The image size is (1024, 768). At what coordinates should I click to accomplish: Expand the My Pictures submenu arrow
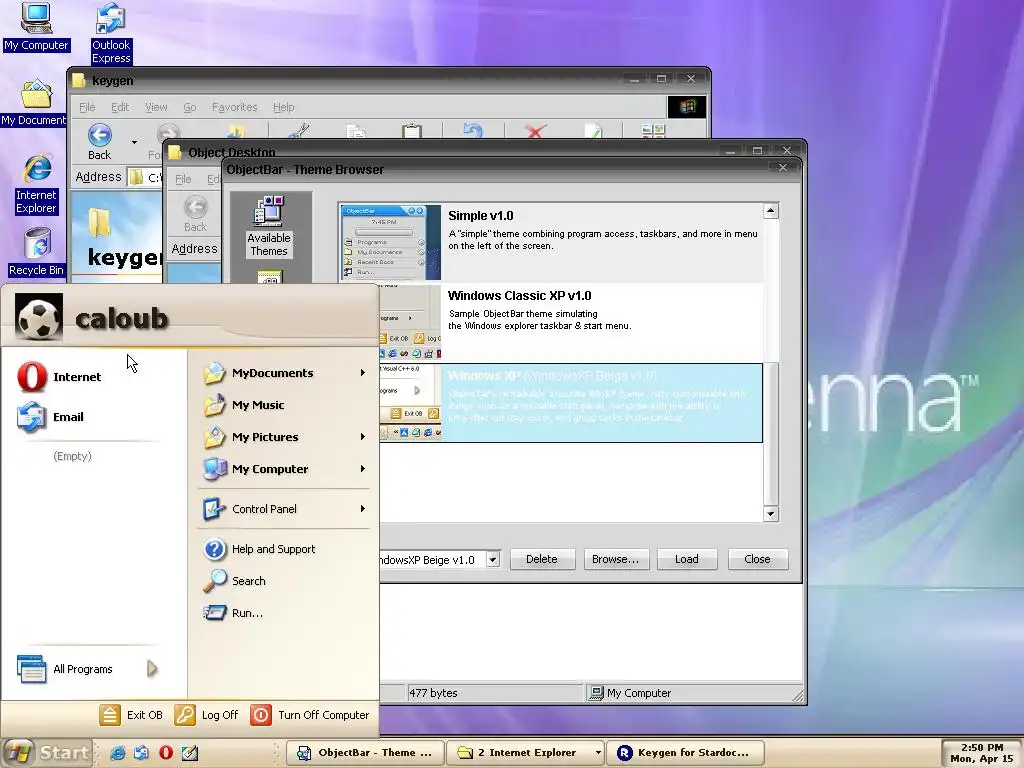click(362, 437)
